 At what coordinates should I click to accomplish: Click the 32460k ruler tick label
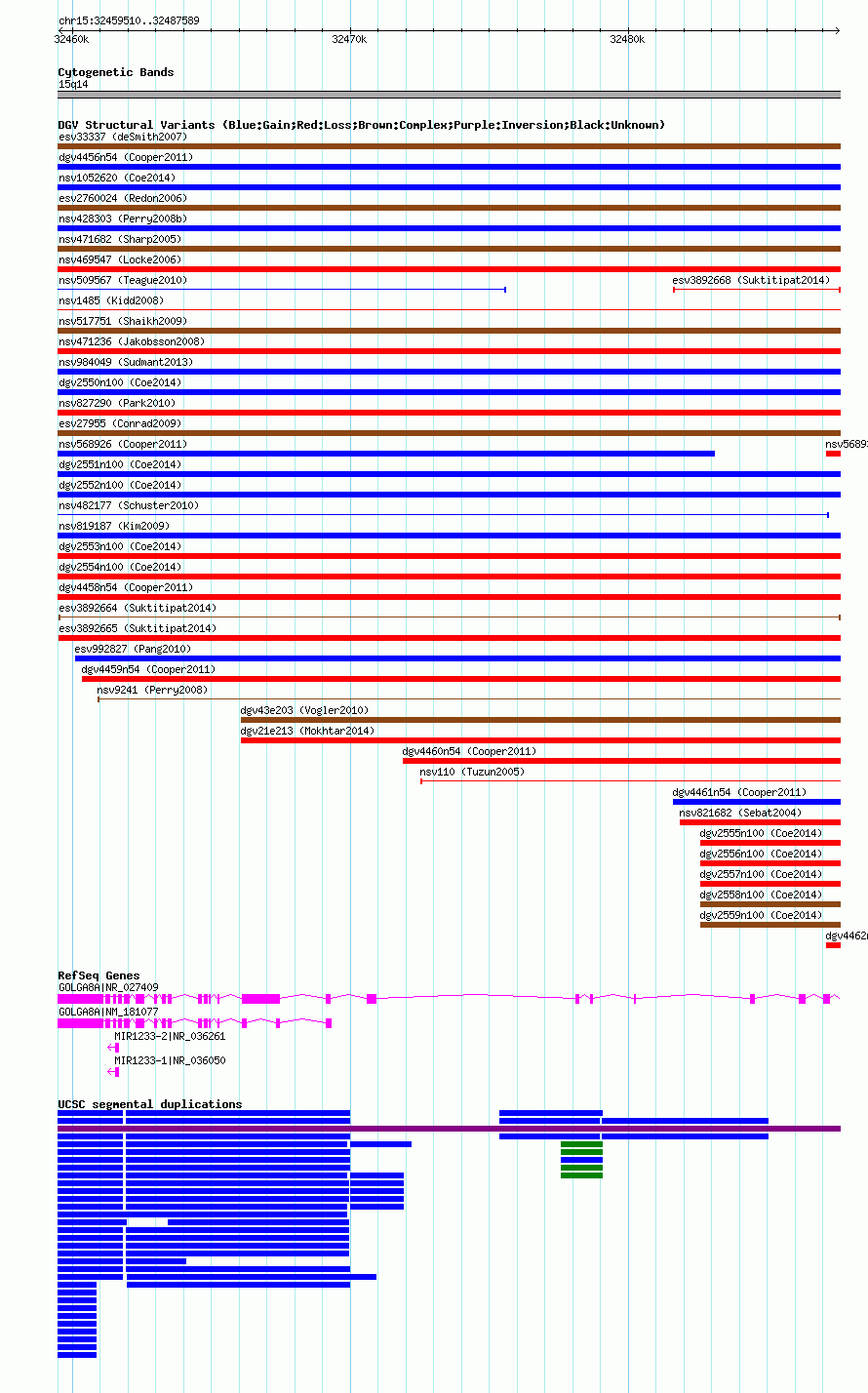tap(72, 39)
